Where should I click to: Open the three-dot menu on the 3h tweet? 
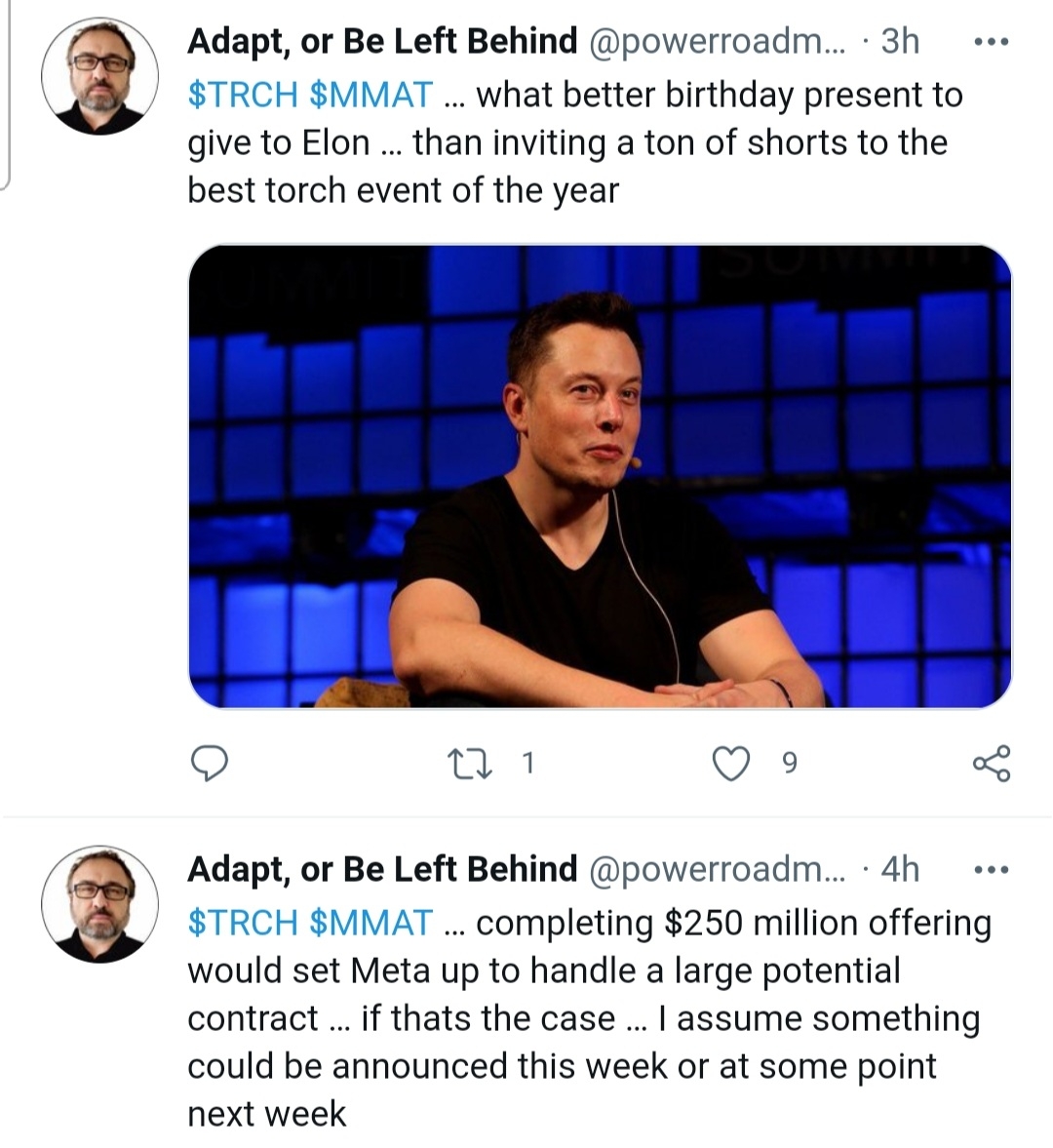pos(992,42)
